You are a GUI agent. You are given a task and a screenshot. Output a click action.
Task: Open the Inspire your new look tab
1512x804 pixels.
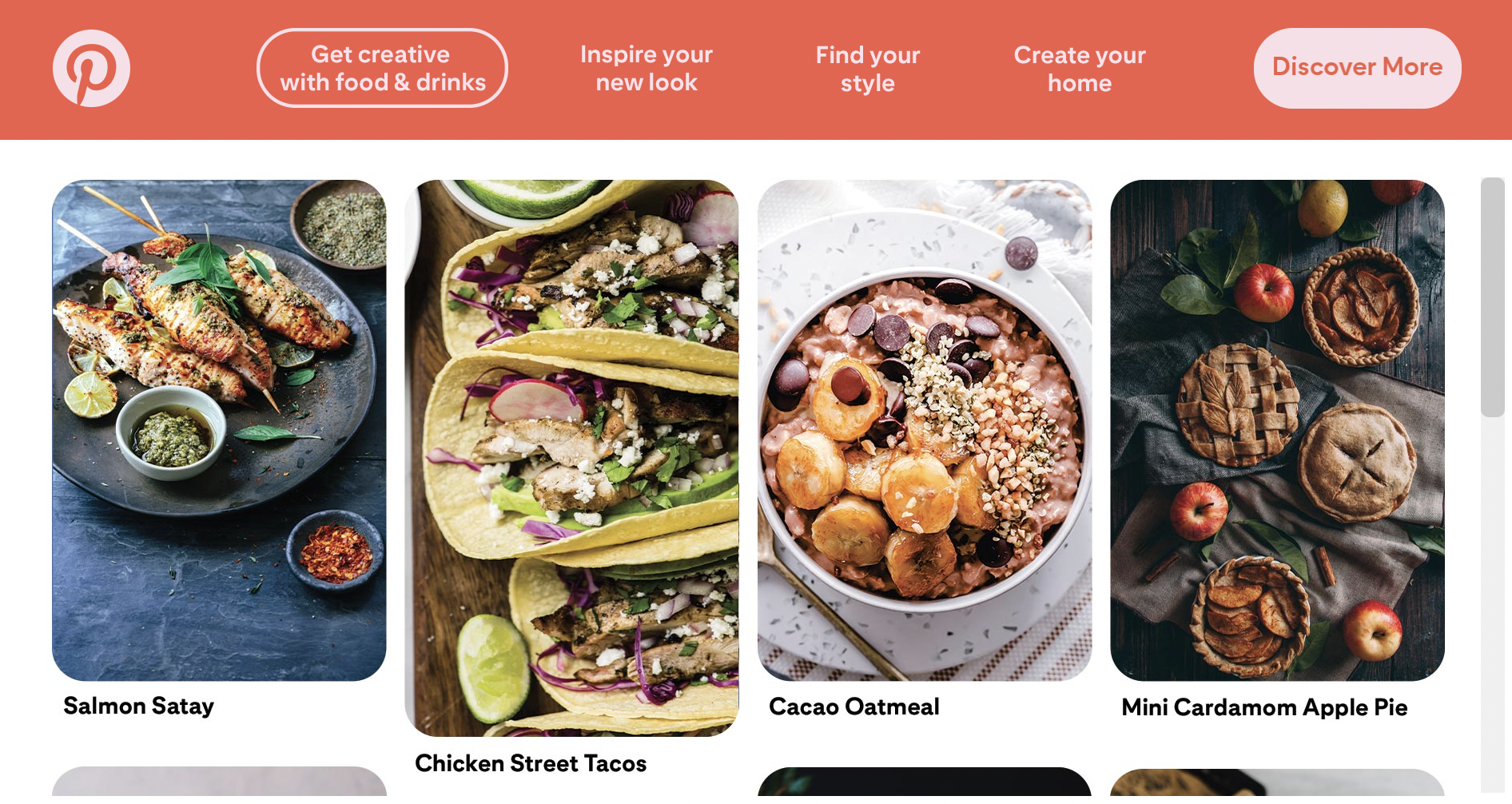coord(647,69)
